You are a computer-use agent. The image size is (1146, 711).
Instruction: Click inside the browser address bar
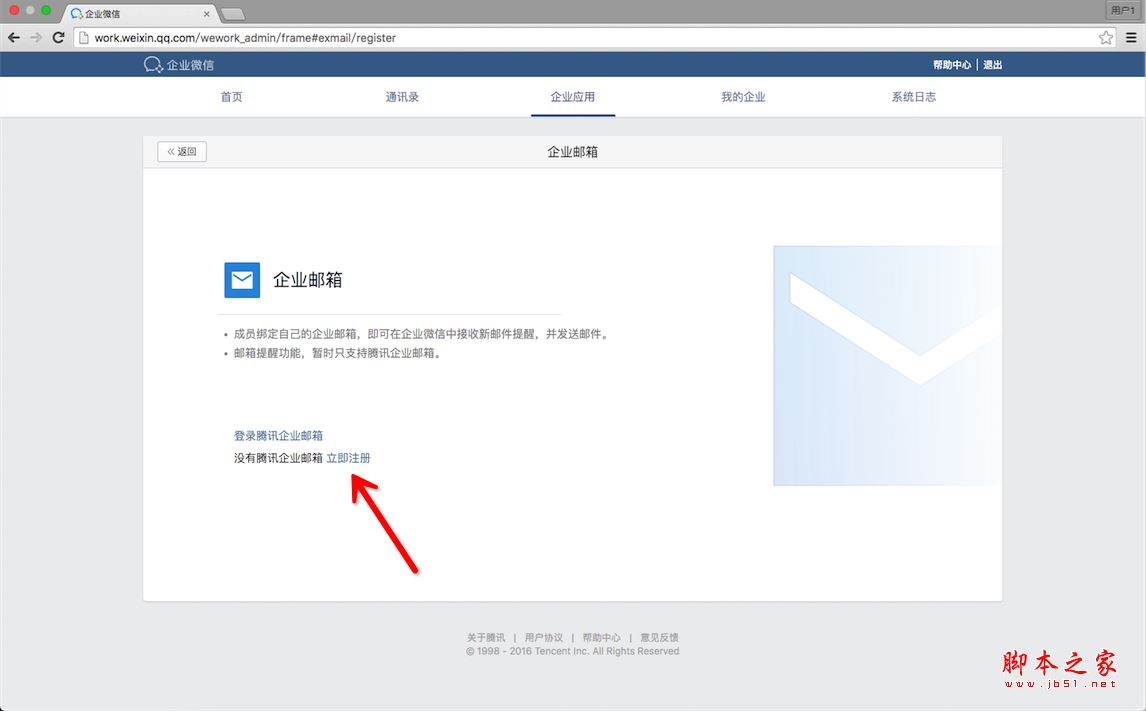click(x=400, y=36)
